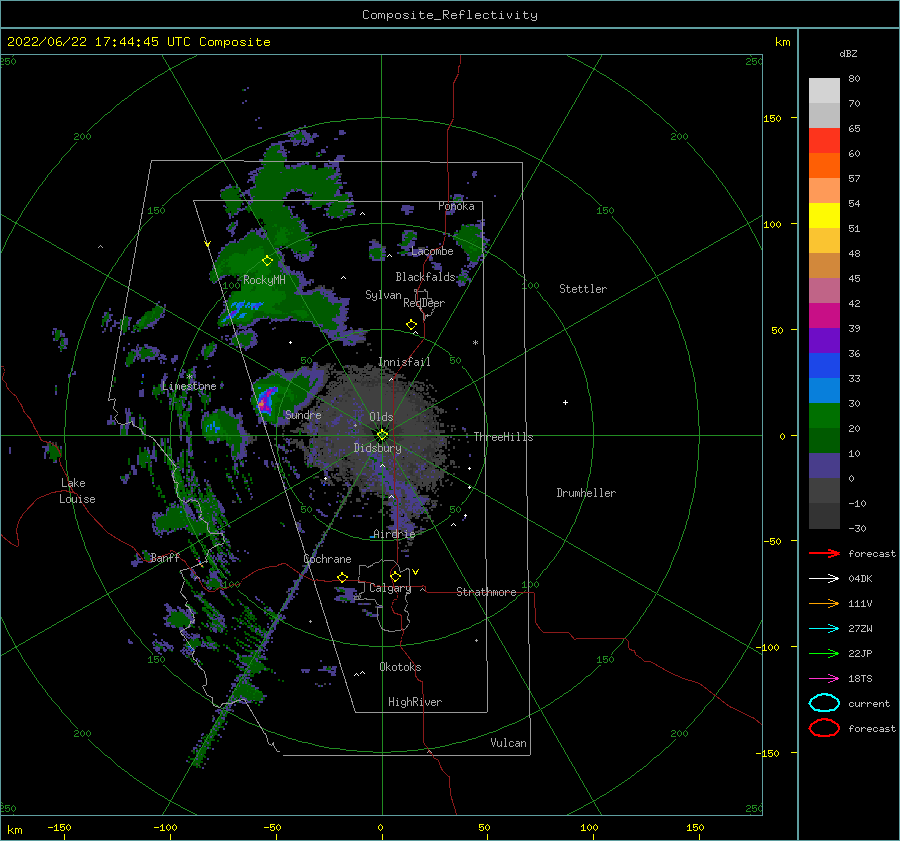Click the cyan current ellipse icon

click(824, 703)
